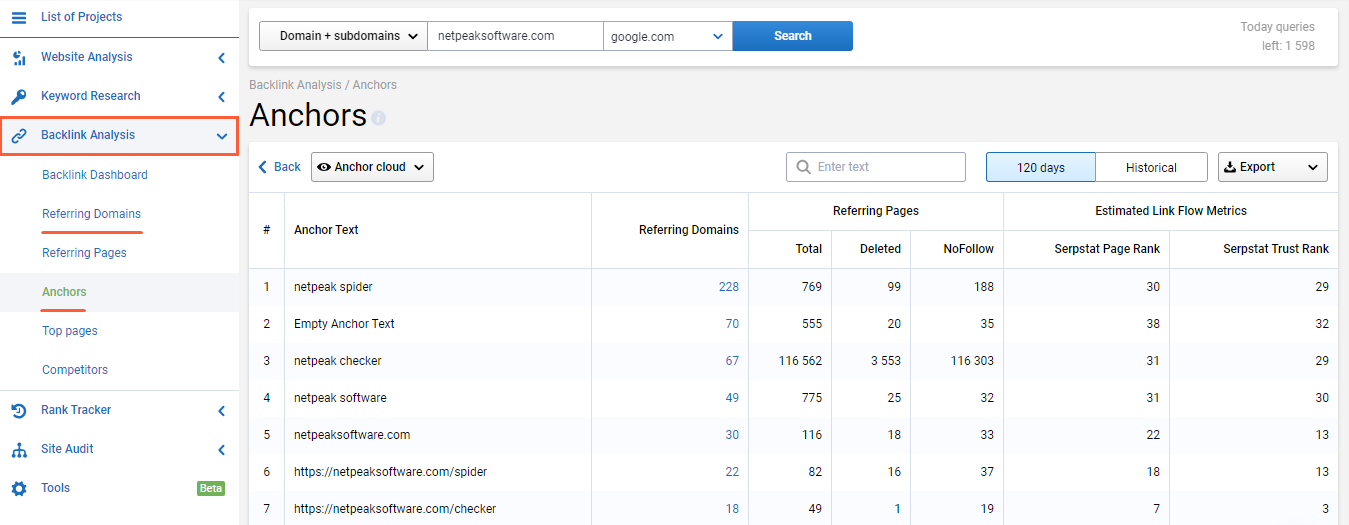
Task: Click the info icon beside Anchors heading
Action: coord(378,118)
